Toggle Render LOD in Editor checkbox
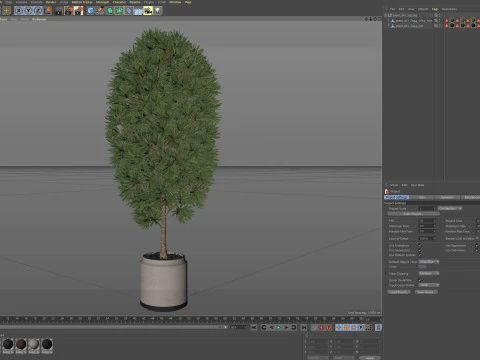Image resolution: width=480 pixels, height=360 pixels. pyautogui.click(x=477, y=239)
